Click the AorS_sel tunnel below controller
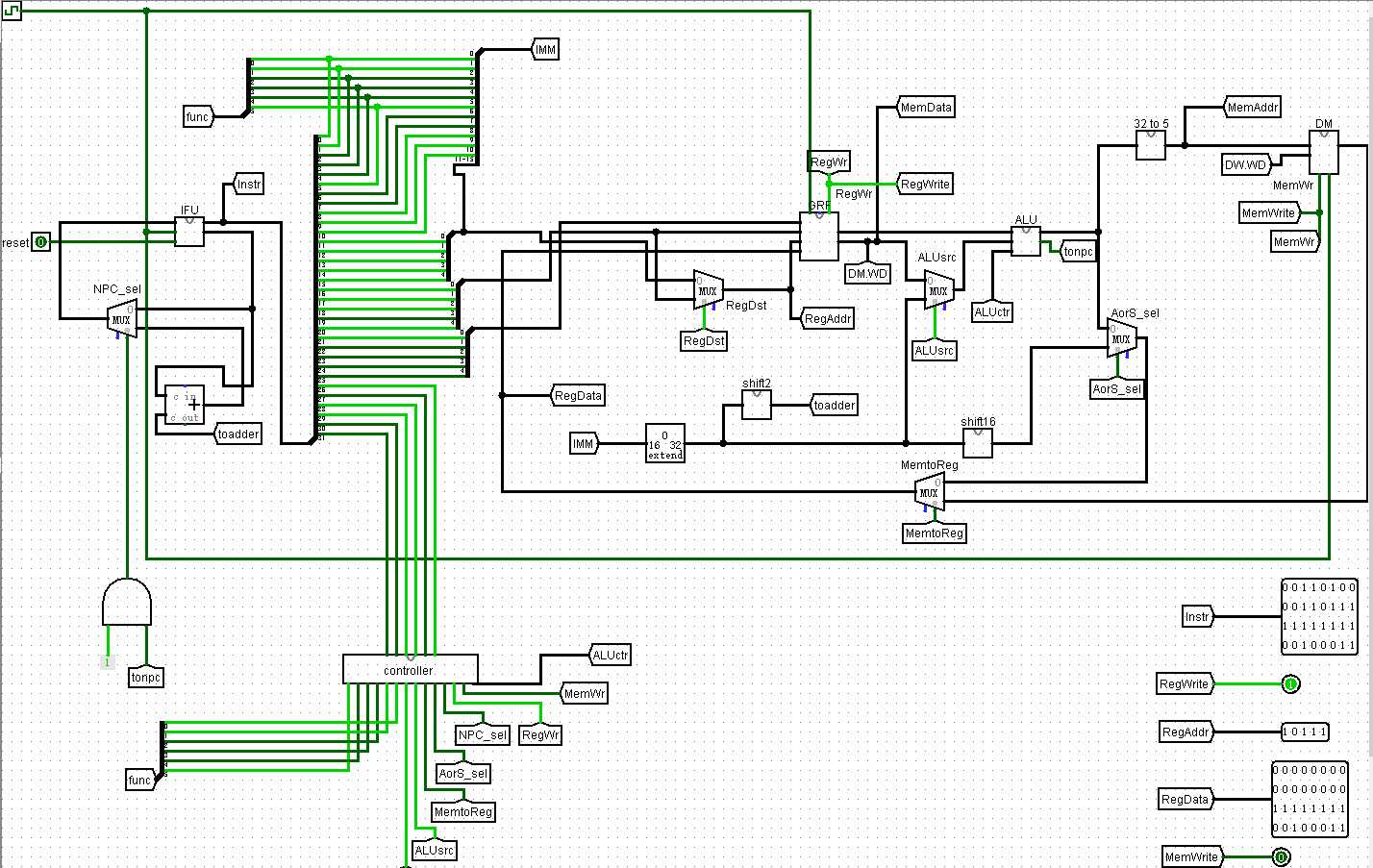The image size is (1373, 868). (x=463, y=774)
